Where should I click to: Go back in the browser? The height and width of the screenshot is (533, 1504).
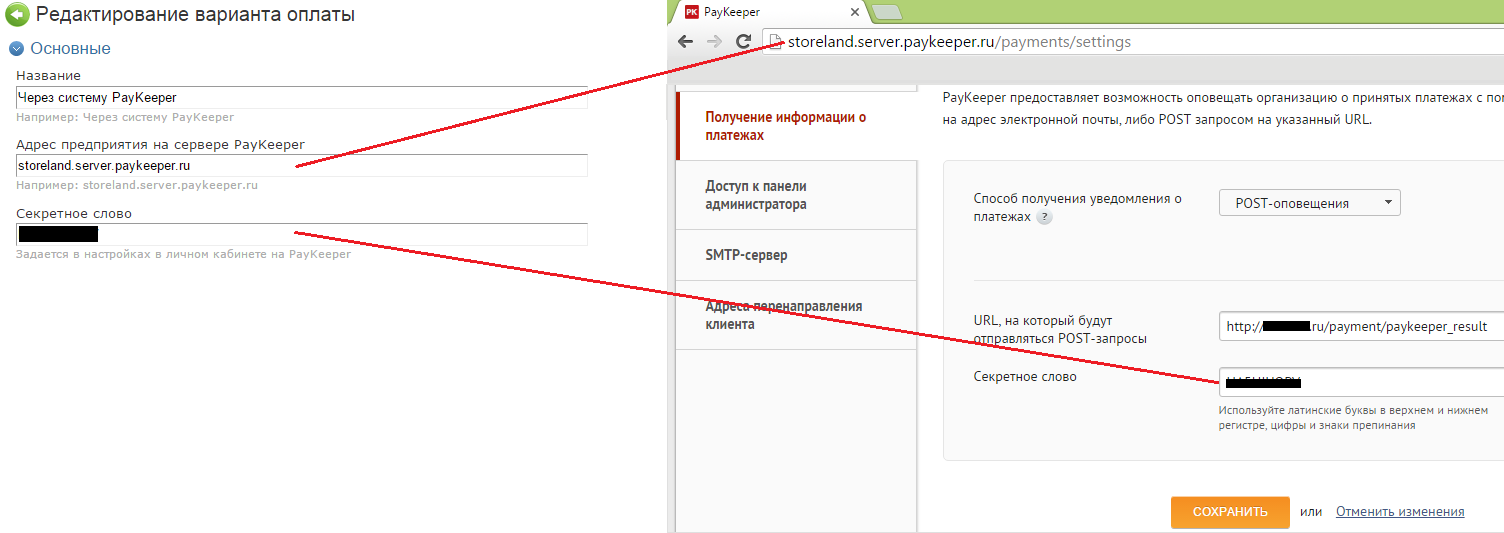(x=685, y=42)
